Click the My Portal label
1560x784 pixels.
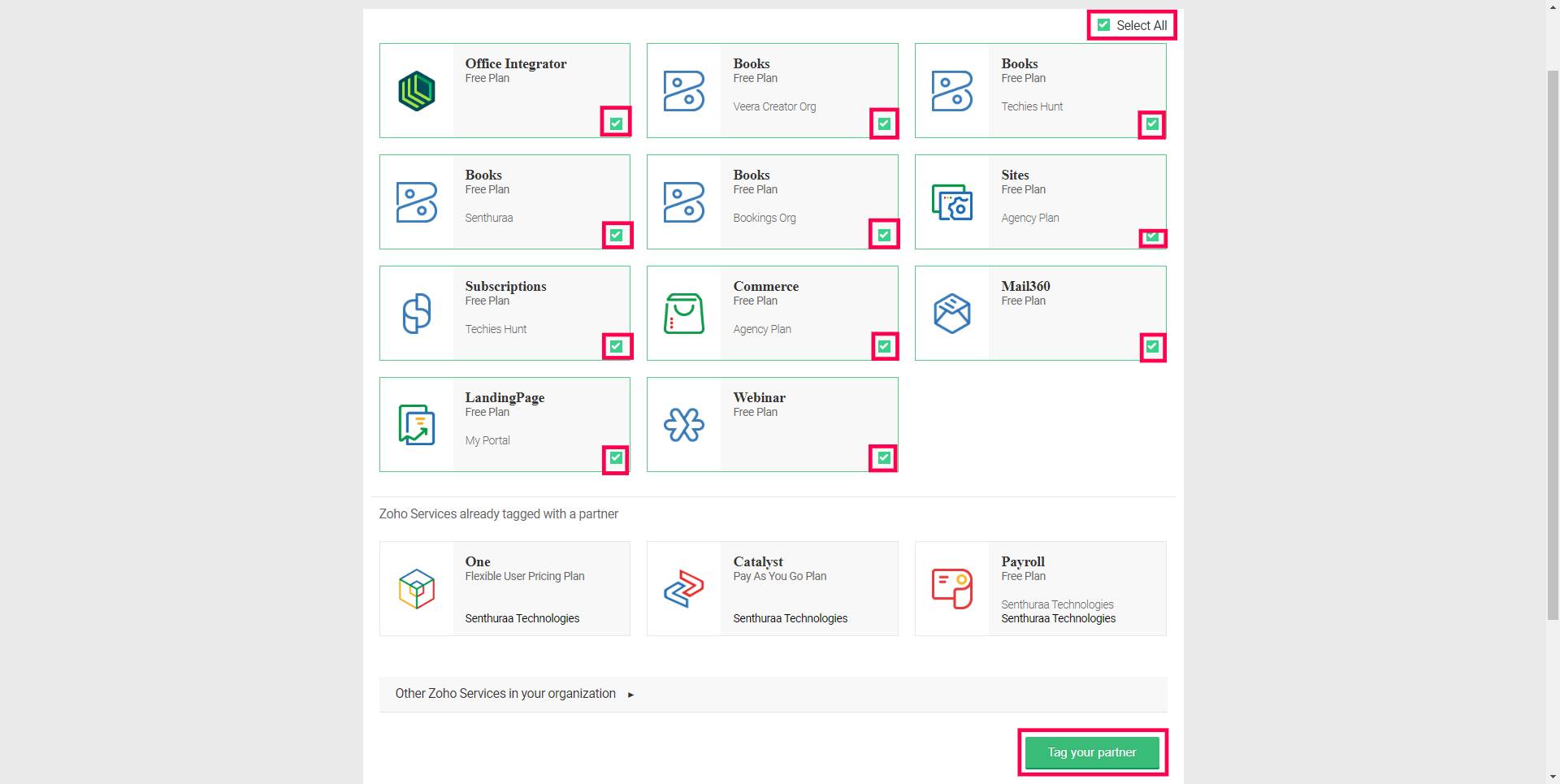(x=487, y=440)
